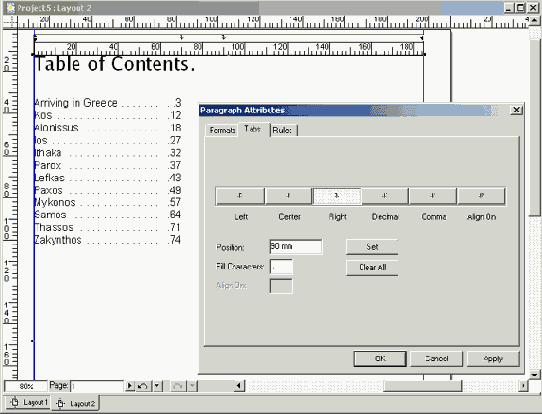542x414 pixels.
Task: Click the 'Mykonos' entry line
Action: [x=108, y=202]
